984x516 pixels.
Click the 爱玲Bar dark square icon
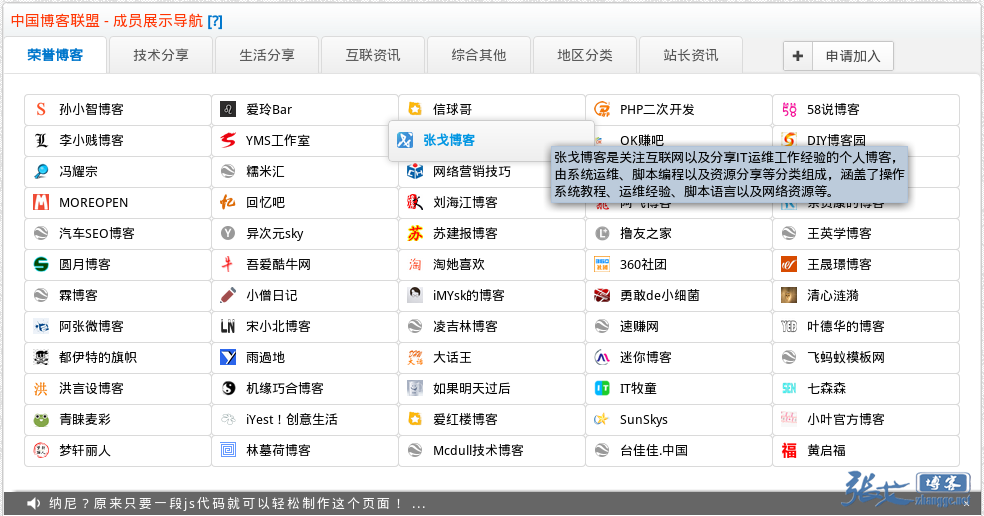point(228,109)
